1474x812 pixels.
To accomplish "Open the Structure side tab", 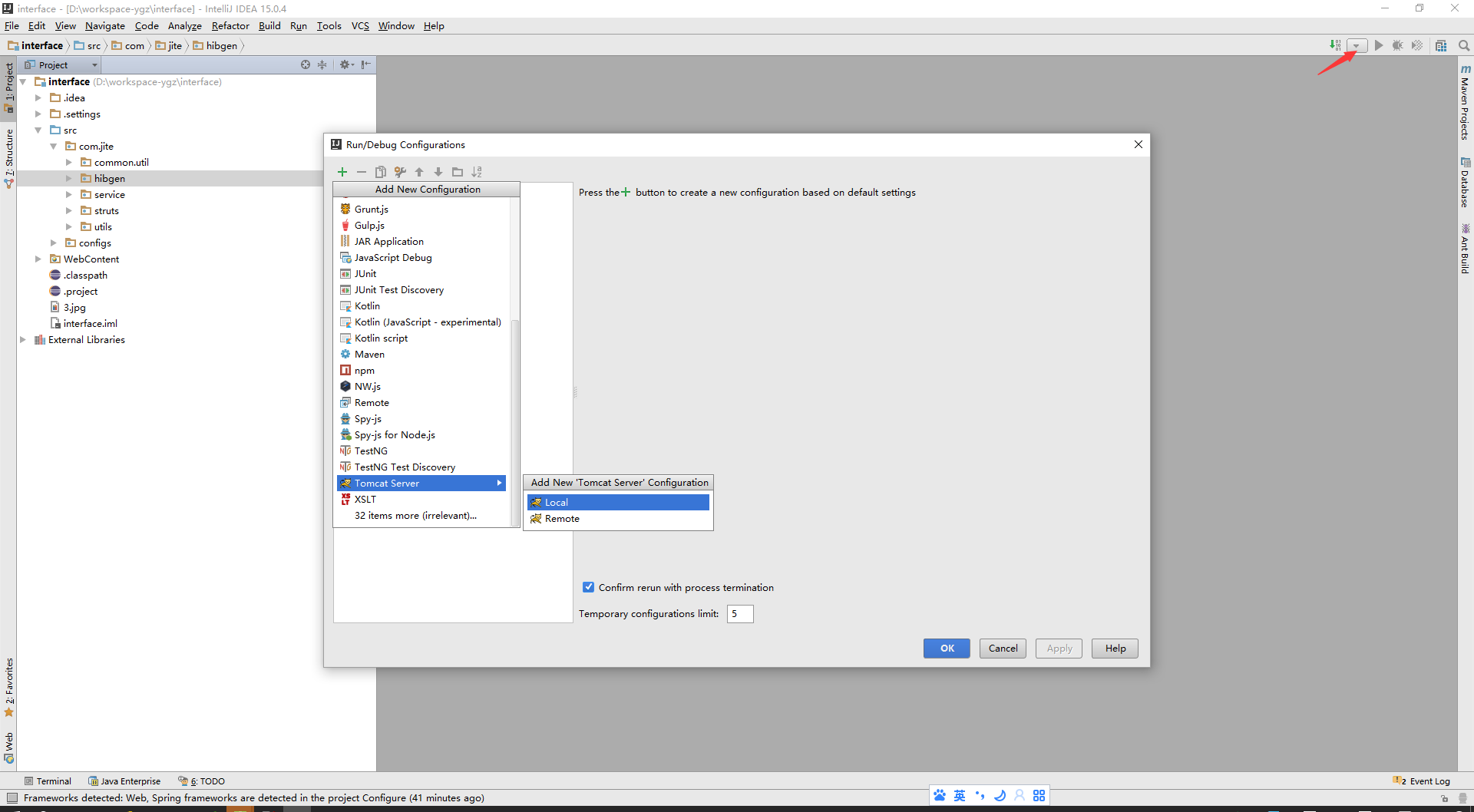I will tap(9, 158).
